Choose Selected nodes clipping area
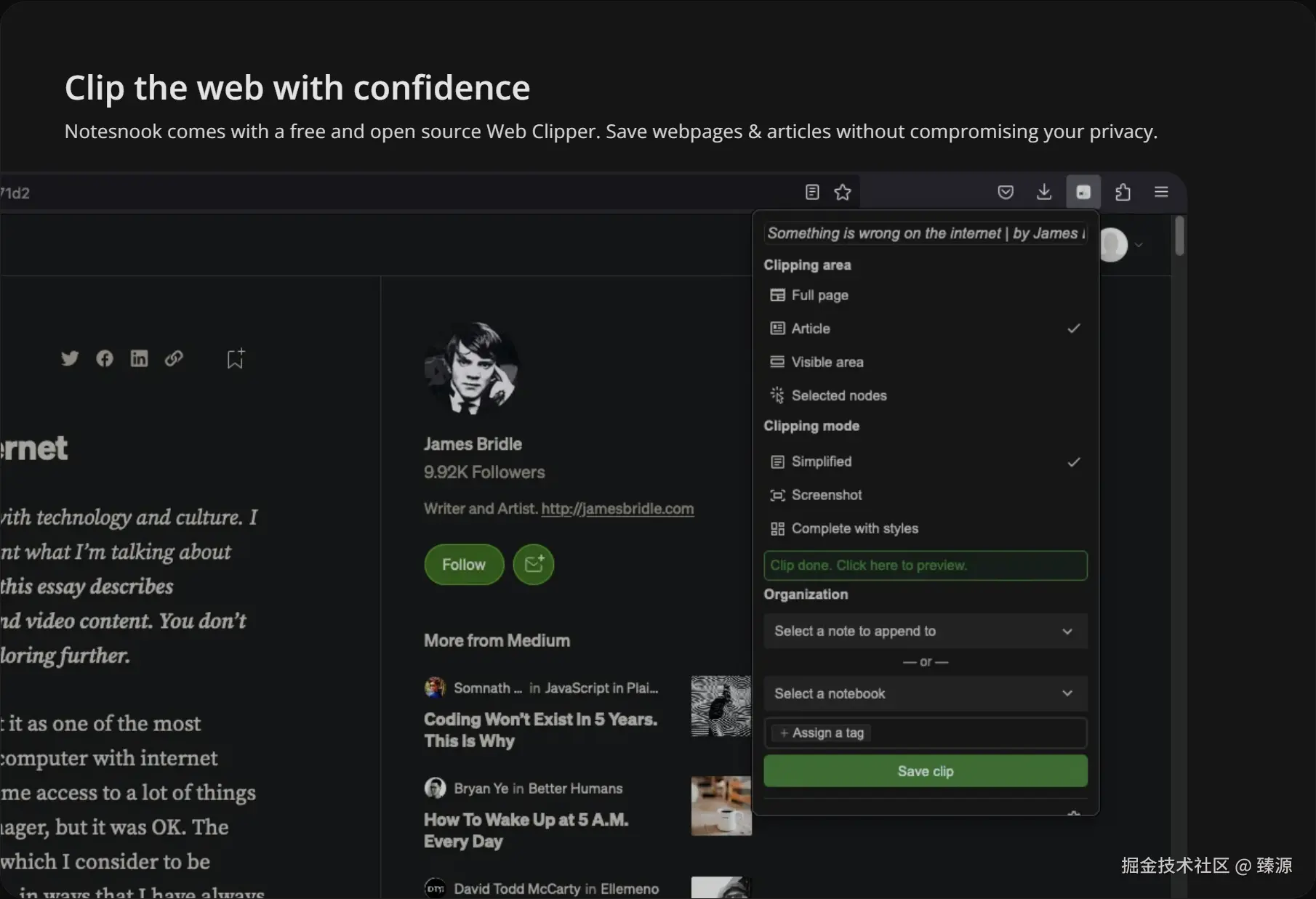This screenshot has height=899, width=1316. pos(926,395)
